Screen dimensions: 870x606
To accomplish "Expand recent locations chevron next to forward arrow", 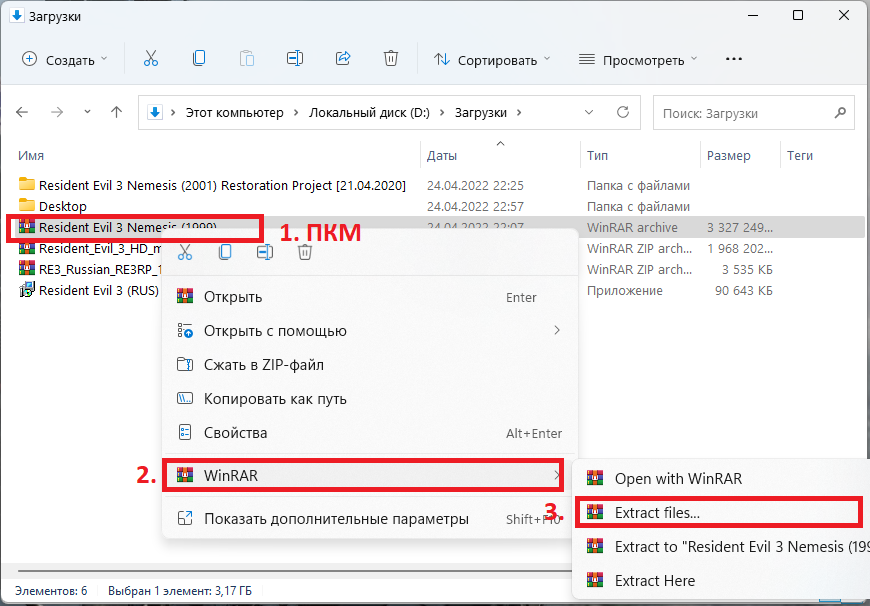I will 87,113.
